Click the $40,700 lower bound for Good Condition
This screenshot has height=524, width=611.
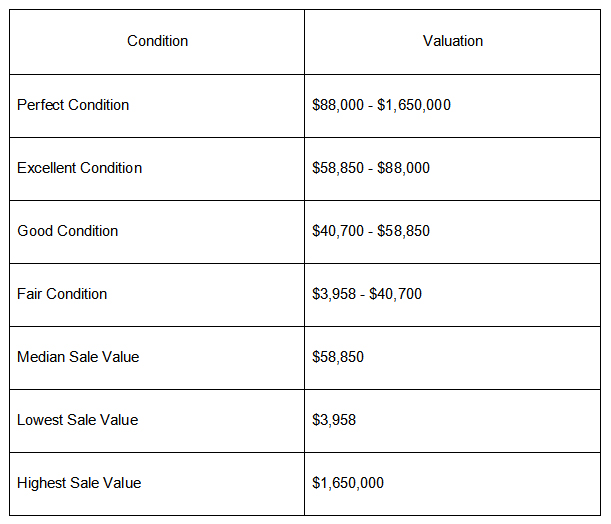click(x=338, y=231)
